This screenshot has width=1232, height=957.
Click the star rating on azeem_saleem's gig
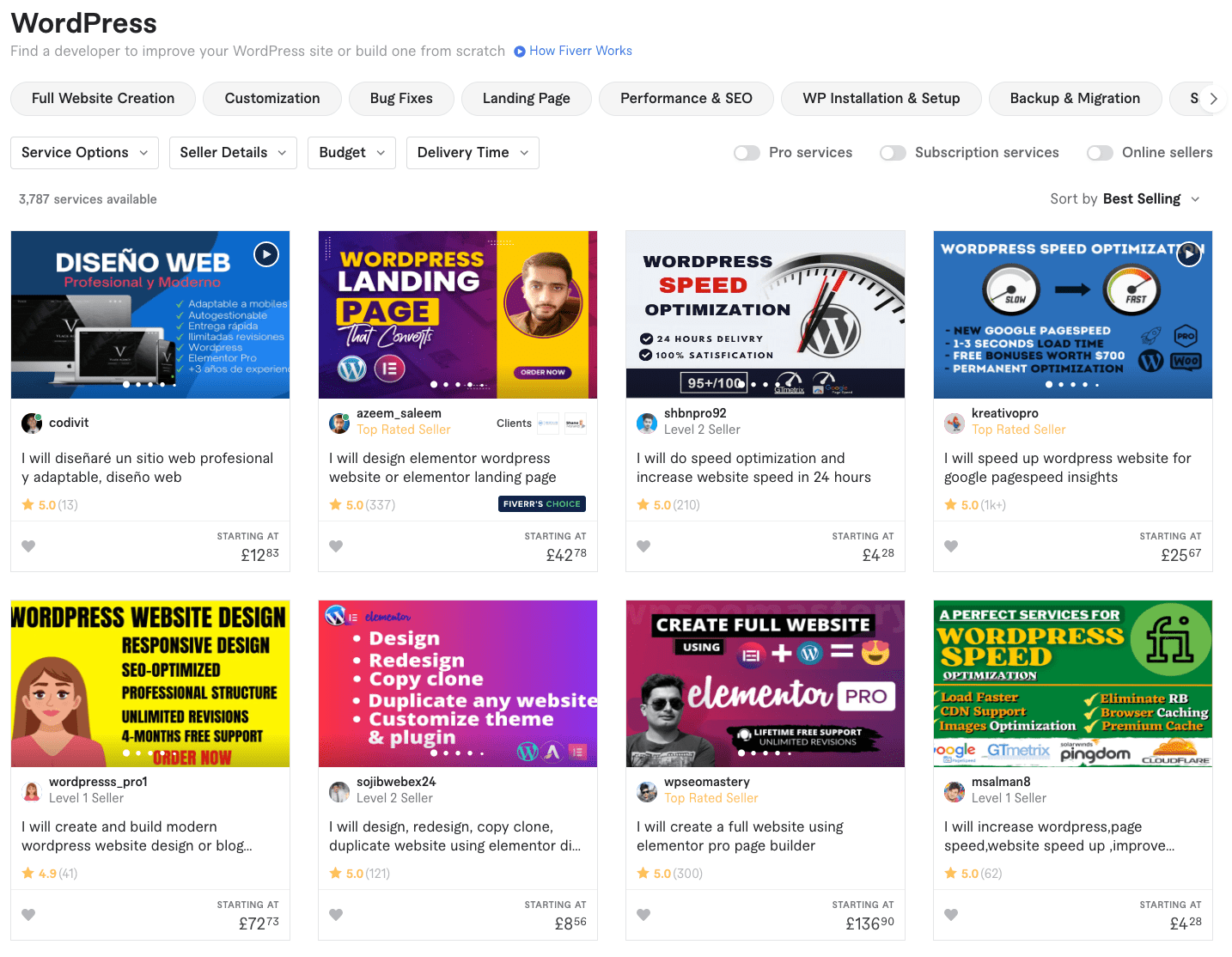(363, 505)
